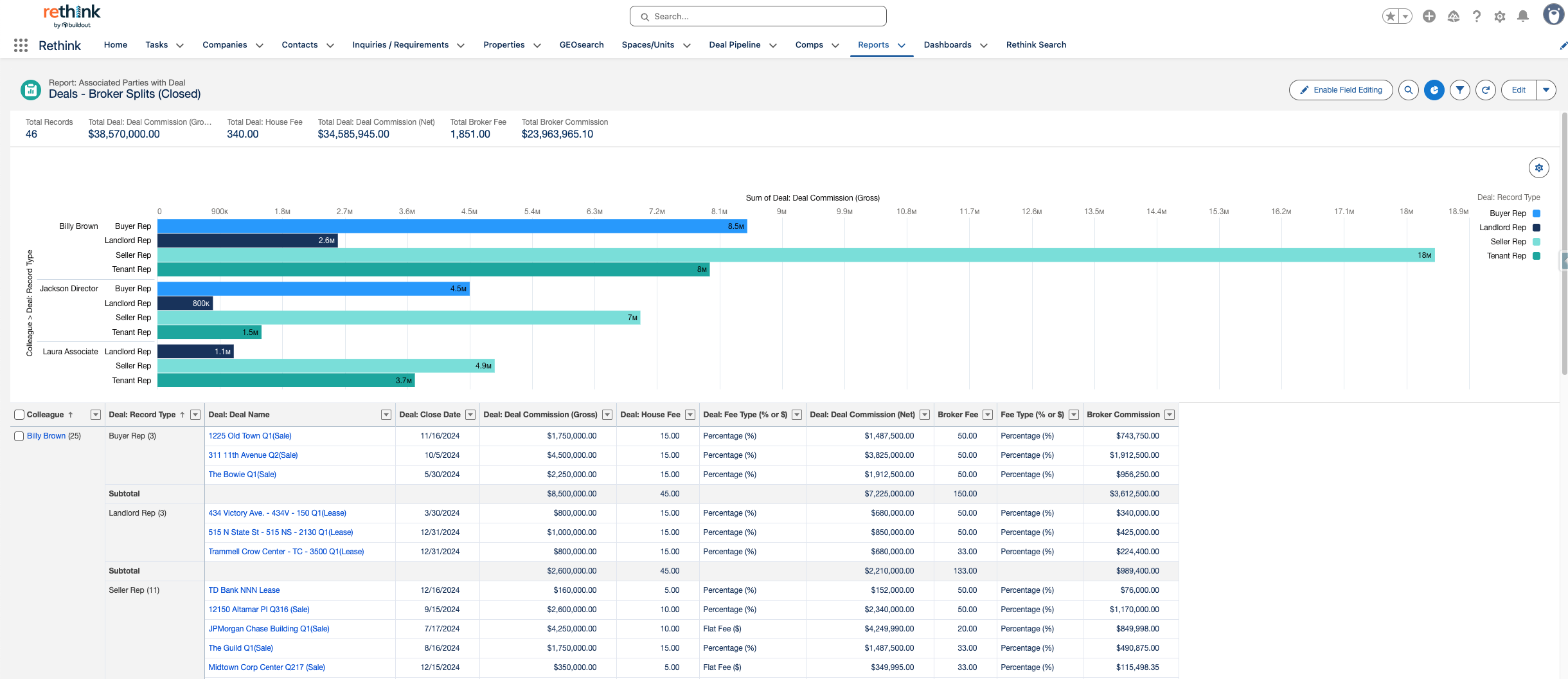Open the Properties tab
Screen dimensions: 1568x679
pos(504,45)
